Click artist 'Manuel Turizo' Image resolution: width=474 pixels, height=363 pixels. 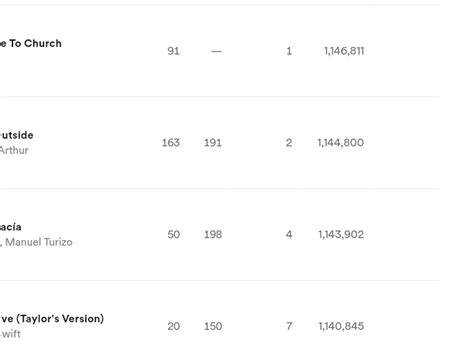tap(39, 242)
